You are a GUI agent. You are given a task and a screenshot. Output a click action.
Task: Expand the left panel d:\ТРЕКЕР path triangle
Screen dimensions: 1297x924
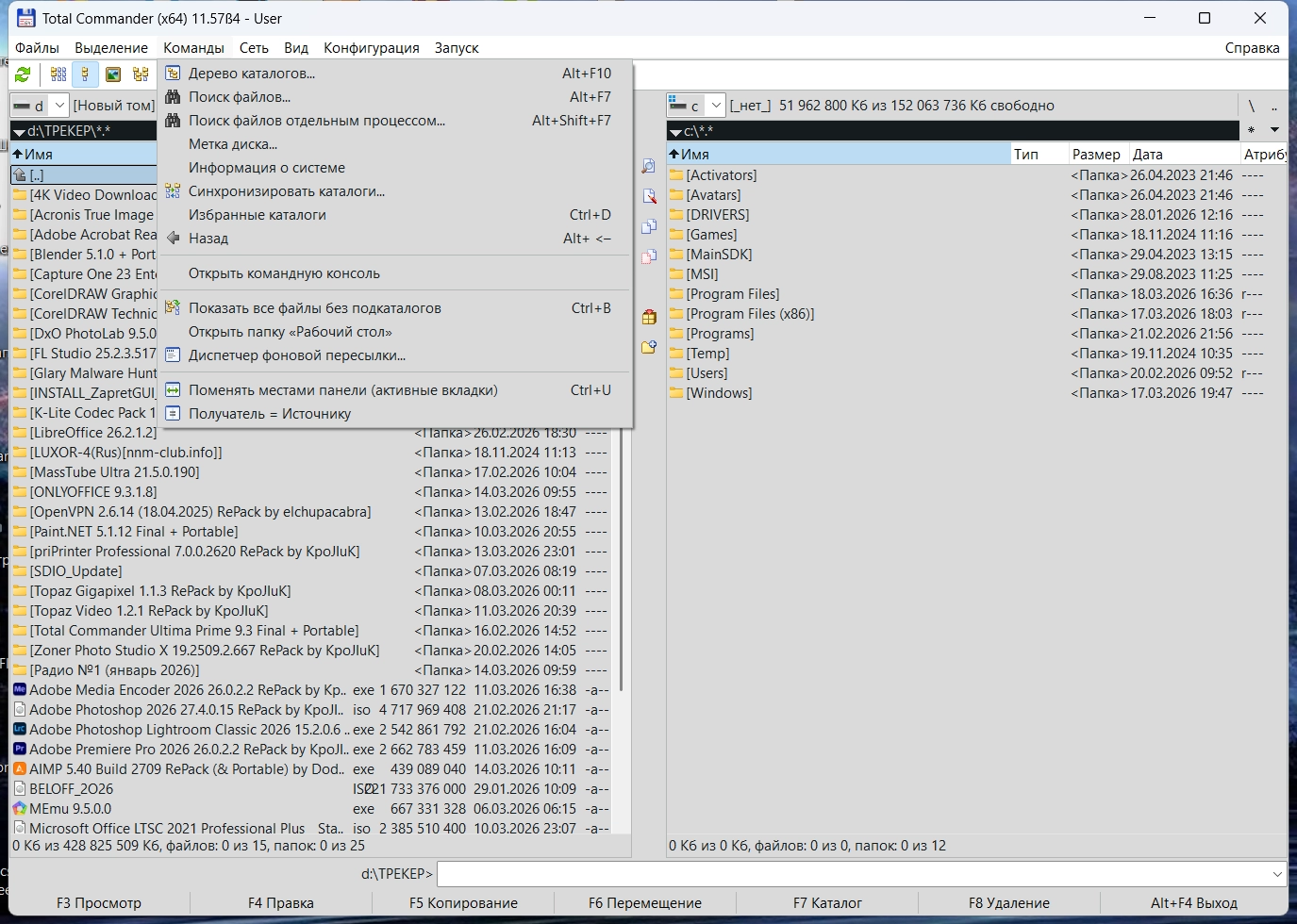point(19,132)
